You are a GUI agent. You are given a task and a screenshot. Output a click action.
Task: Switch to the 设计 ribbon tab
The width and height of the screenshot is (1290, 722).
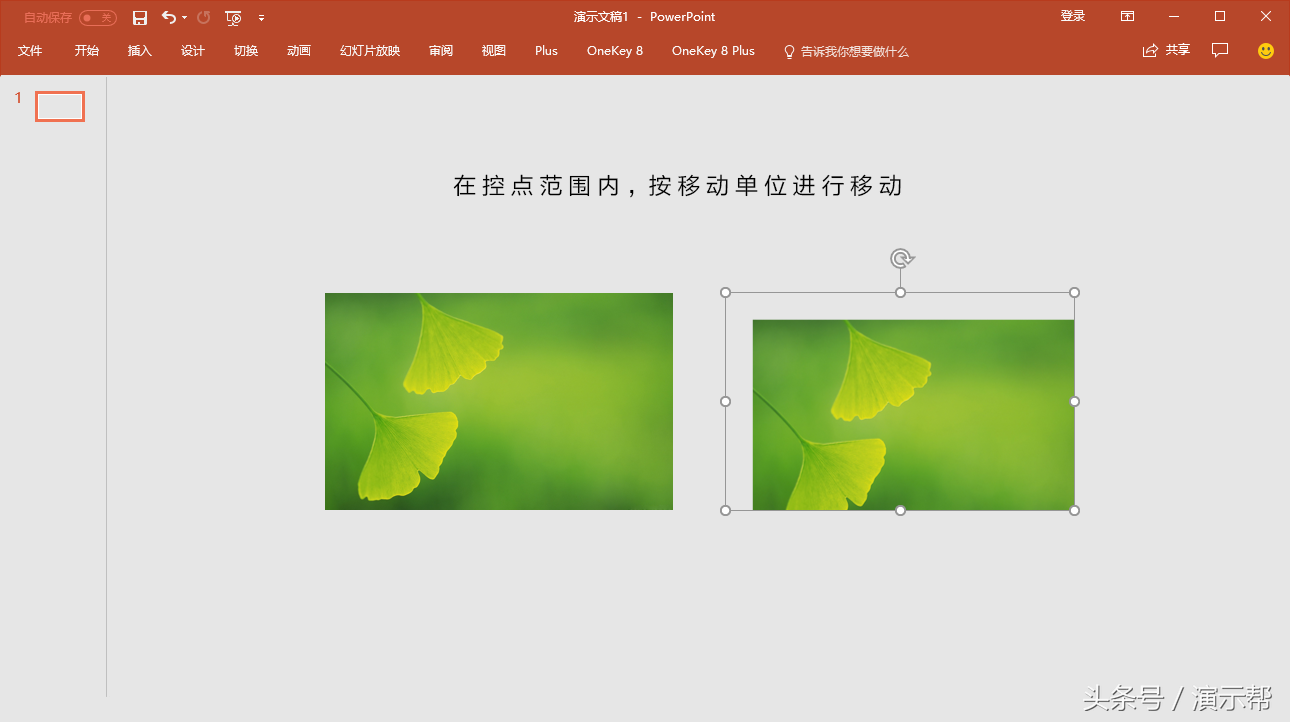click(193, 51)
